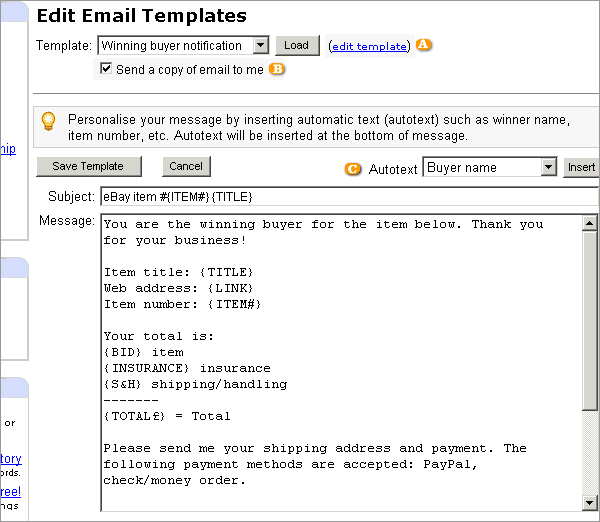
Task: Insert the selected autotext
Action: (582, 168)
